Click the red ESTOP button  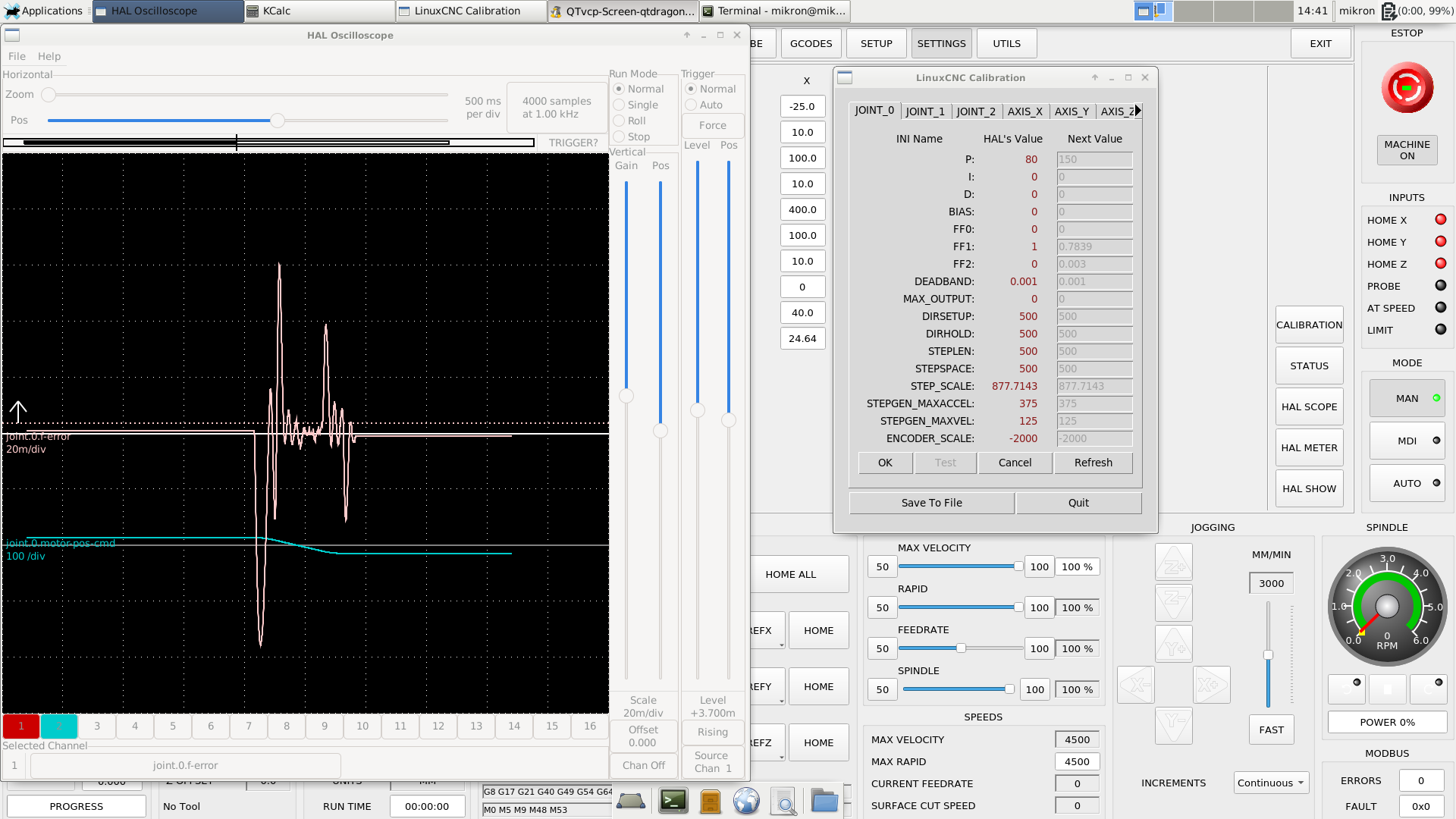pyautogui.click(x=1407, y=88)
